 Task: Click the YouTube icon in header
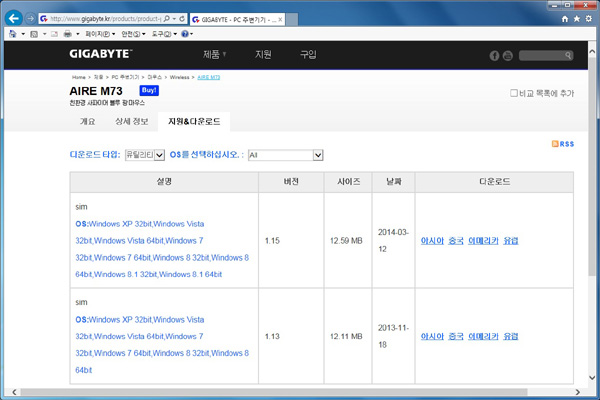coord(507,56)
